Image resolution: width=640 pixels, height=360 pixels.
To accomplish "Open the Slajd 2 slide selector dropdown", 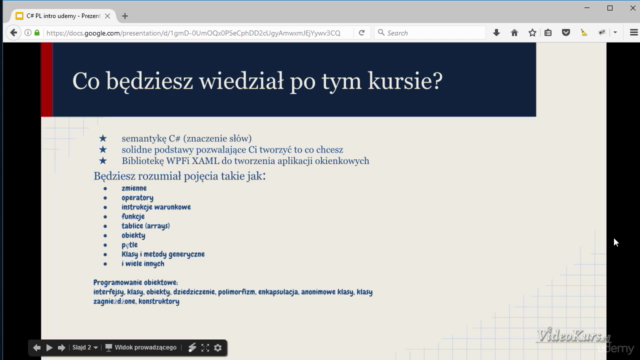I will click(85, 348).
